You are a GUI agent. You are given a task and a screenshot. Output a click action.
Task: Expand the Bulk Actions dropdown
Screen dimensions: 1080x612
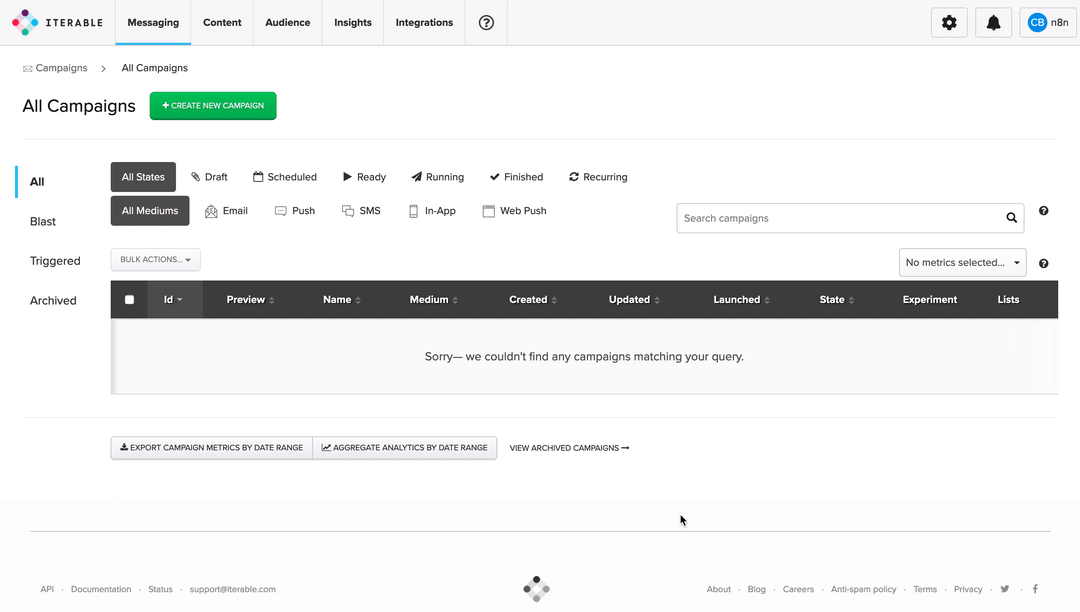(x=155, y=260)
